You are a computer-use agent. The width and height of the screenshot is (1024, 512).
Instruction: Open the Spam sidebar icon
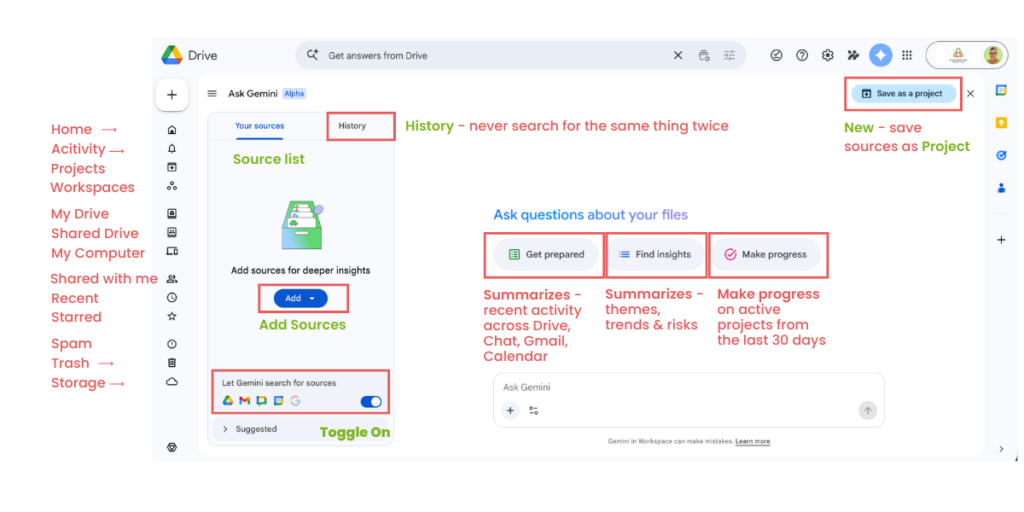point(172,344)
